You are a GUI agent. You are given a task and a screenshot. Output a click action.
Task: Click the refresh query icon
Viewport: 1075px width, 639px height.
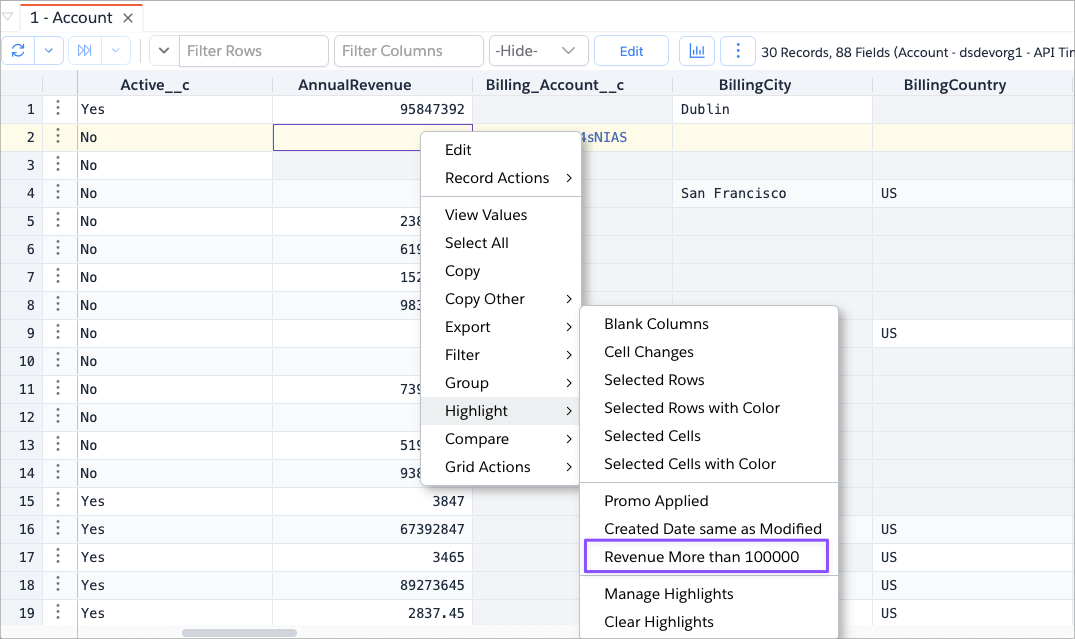tap(19, 51)
